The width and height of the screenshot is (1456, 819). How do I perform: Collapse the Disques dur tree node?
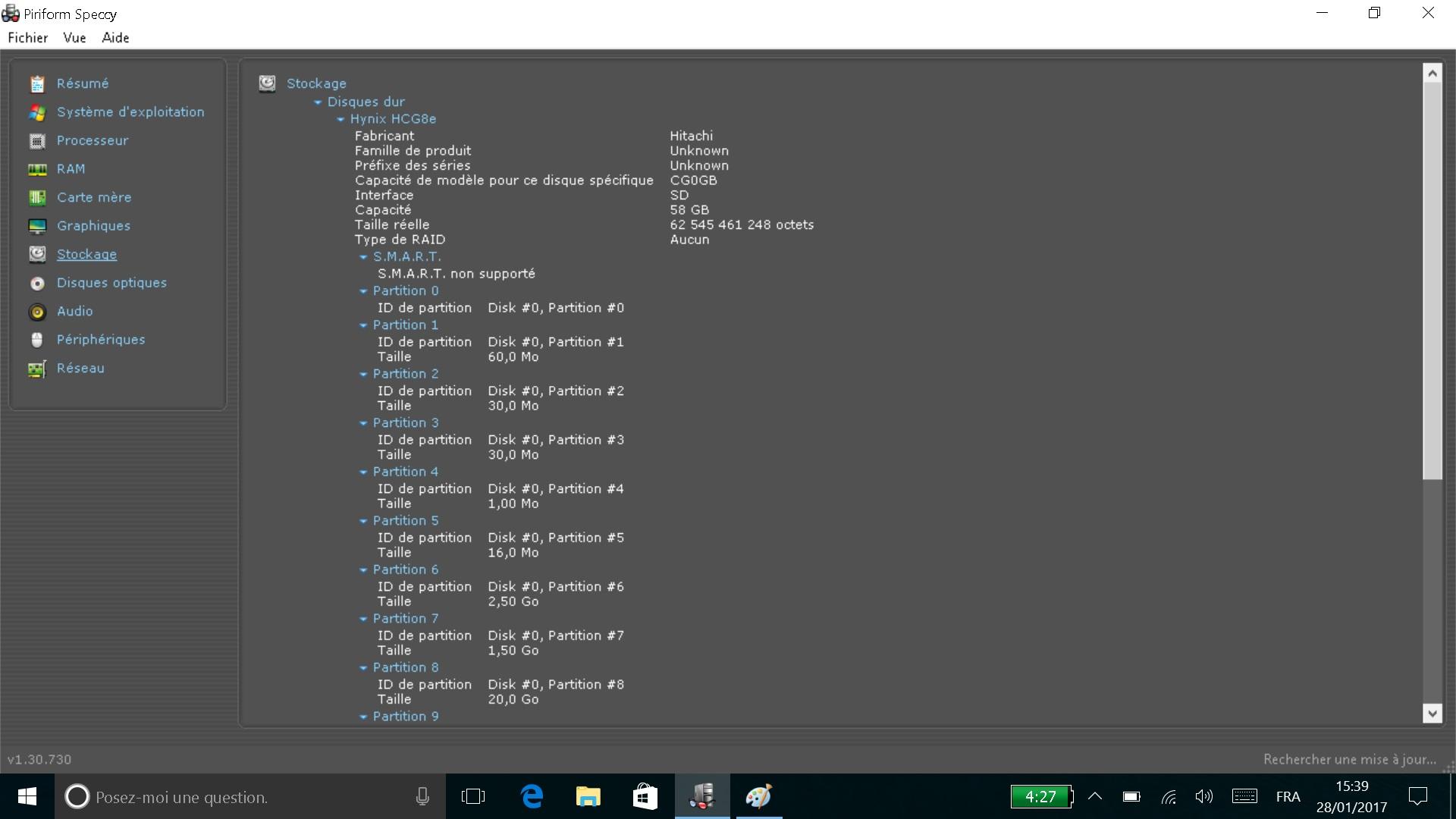coord(318,102)
